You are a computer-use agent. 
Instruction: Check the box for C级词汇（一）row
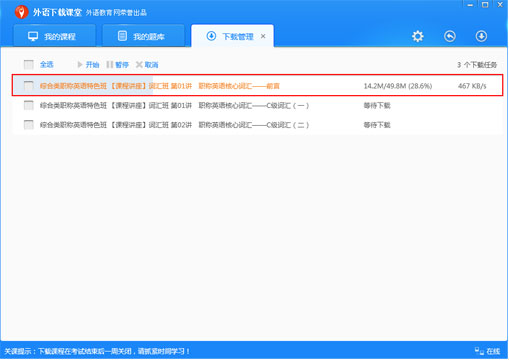pyautogui.click(x=29, y=105)
